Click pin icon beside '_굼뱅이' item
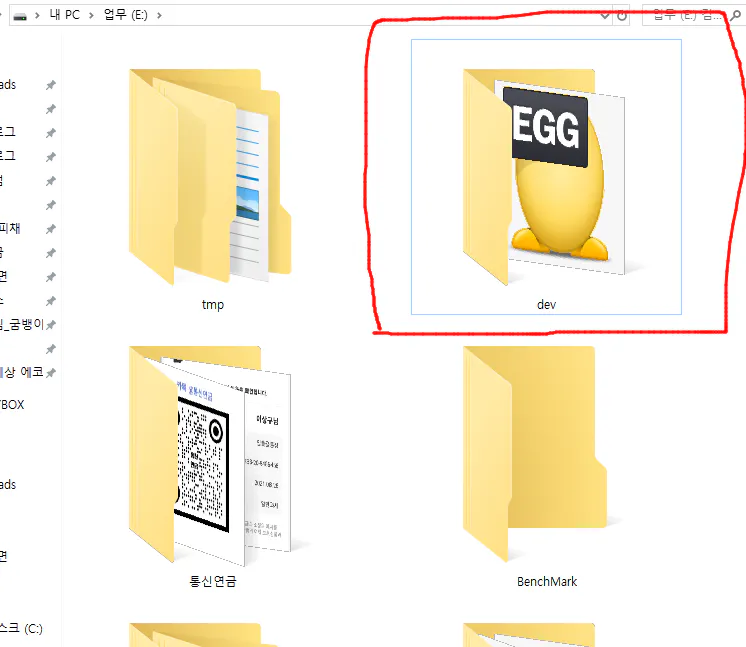 pyautogui.click(x=50, y=325)
